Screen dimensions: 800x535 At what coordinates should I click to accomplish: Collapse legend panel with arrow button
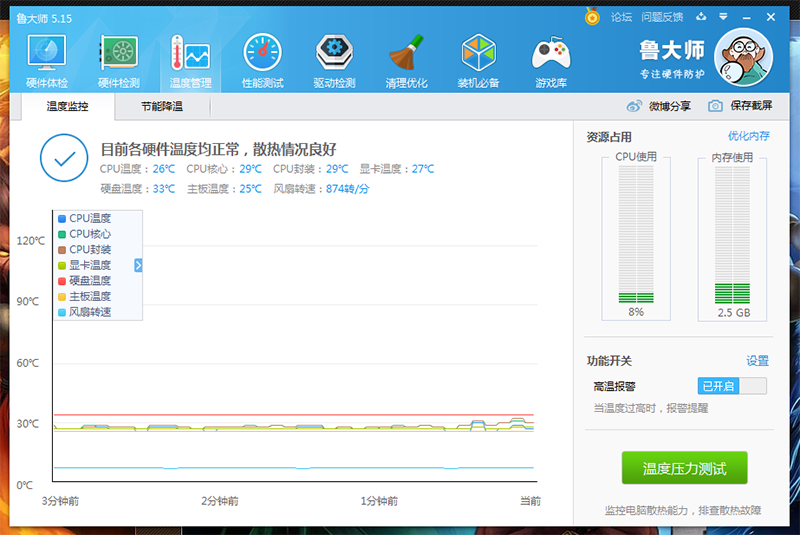tap(138, 265)
